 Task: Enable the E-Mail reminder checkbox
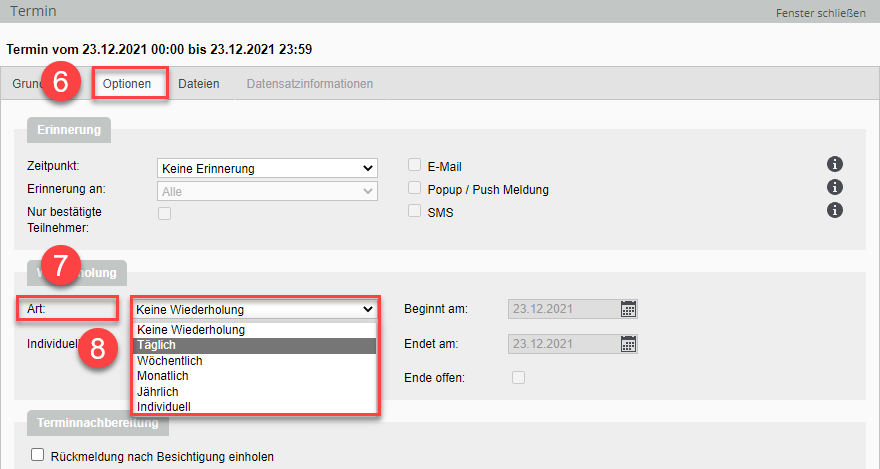click(x=415, y=166)
